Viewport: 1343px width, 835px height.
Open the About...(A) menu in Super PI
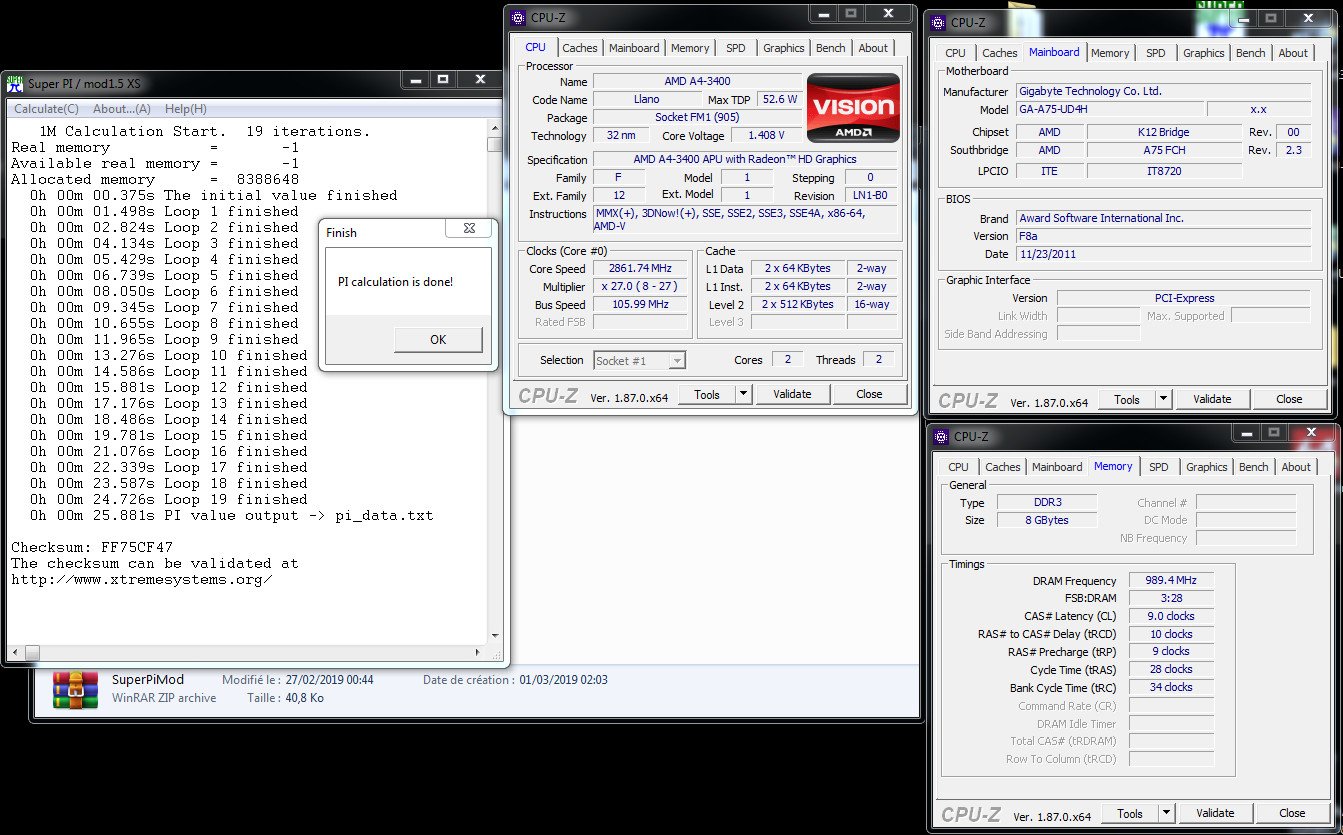pyautogui.click(x=122, y=109)
